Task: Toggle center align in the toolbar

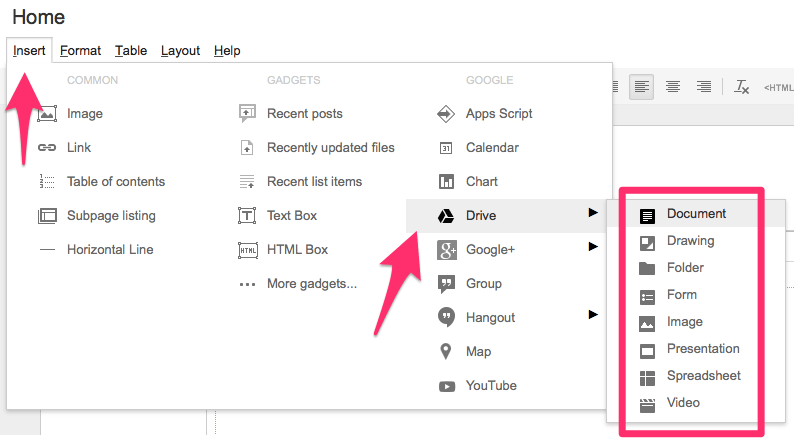Action: [673, 87]
